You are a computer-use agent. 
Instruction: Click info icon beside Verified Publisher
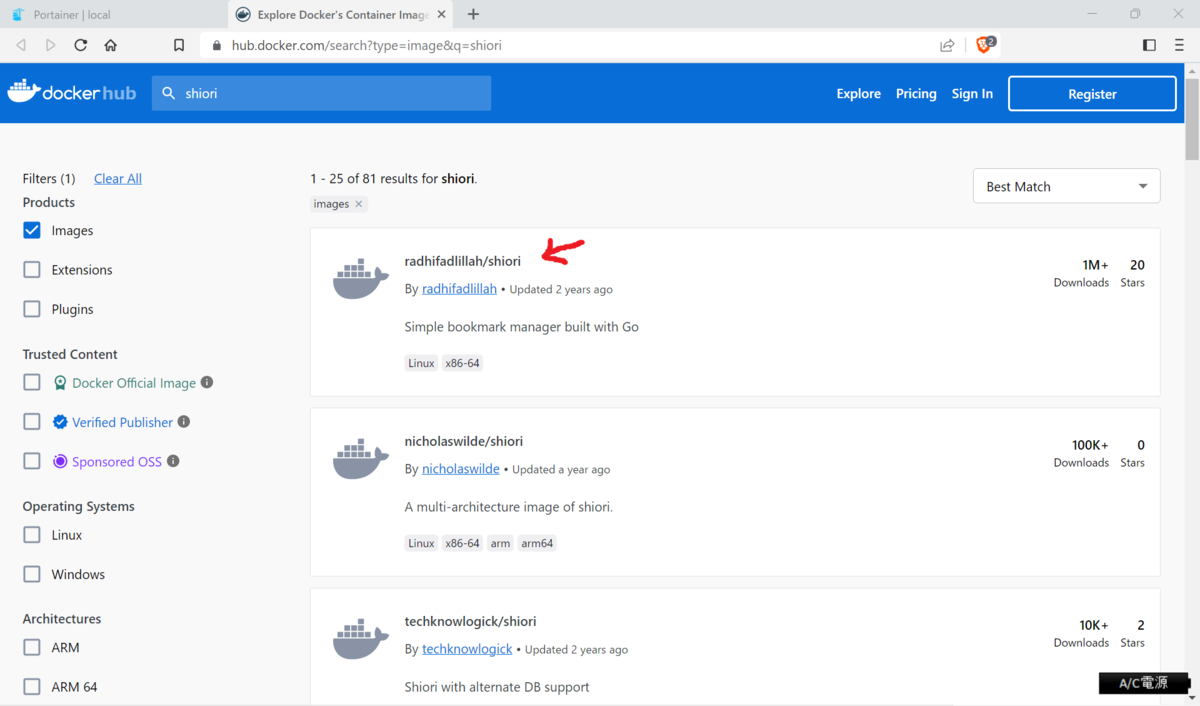(184, 422)
